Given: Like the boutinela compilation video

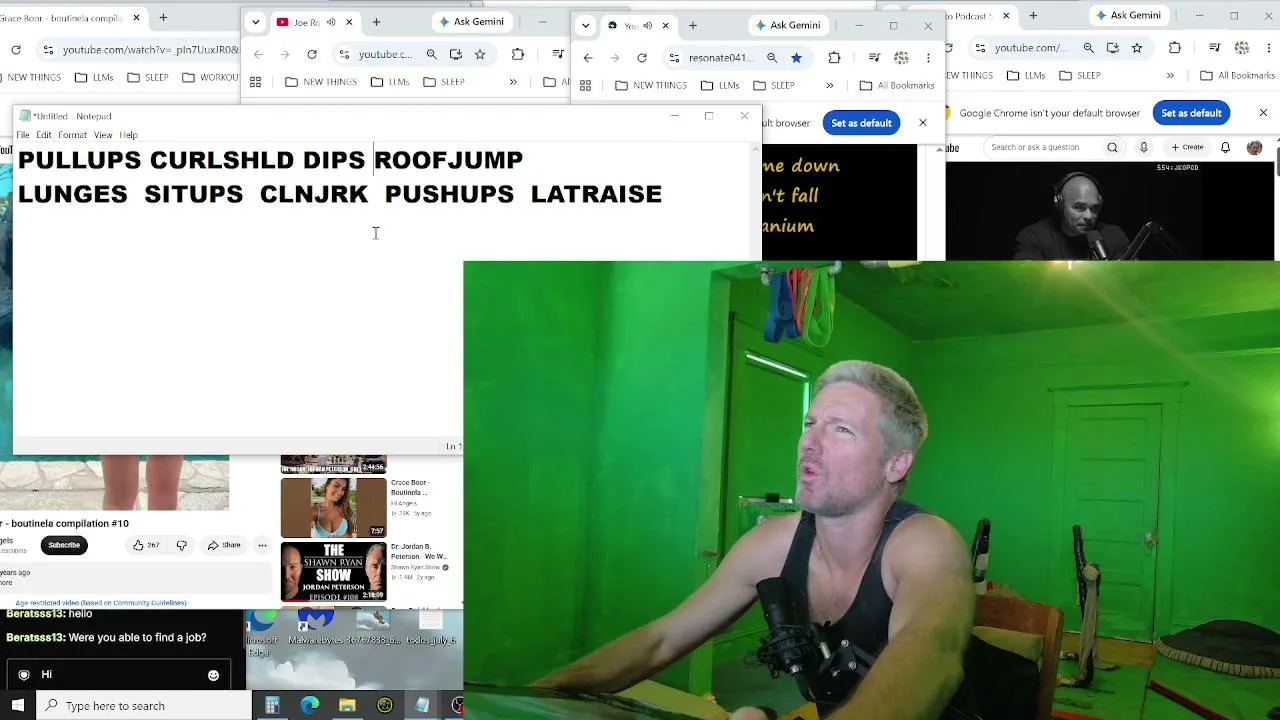Looking at the screenshot, I should point(146,545).
